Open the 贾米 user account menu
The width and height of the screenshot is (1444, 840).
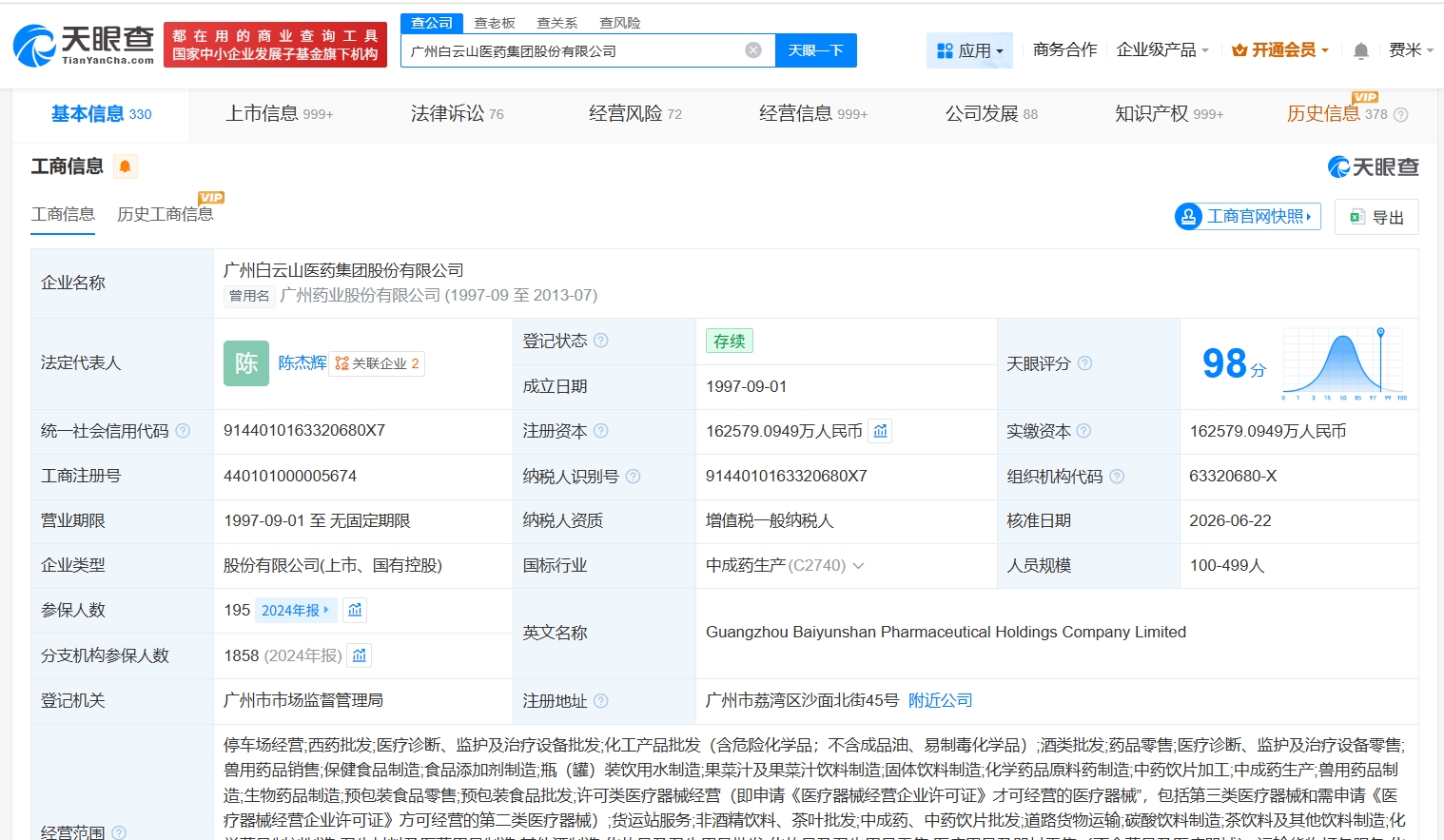[1411, 49]
